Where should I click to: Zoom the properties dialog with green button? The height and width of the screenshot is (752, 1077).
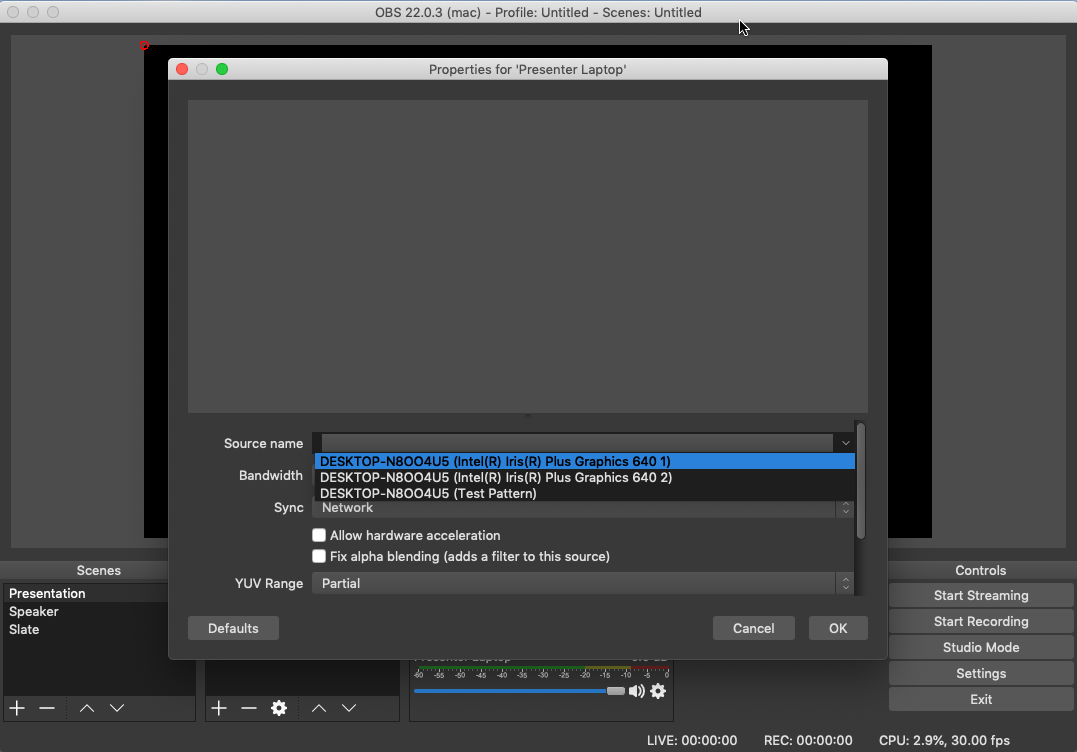[222, 69]
